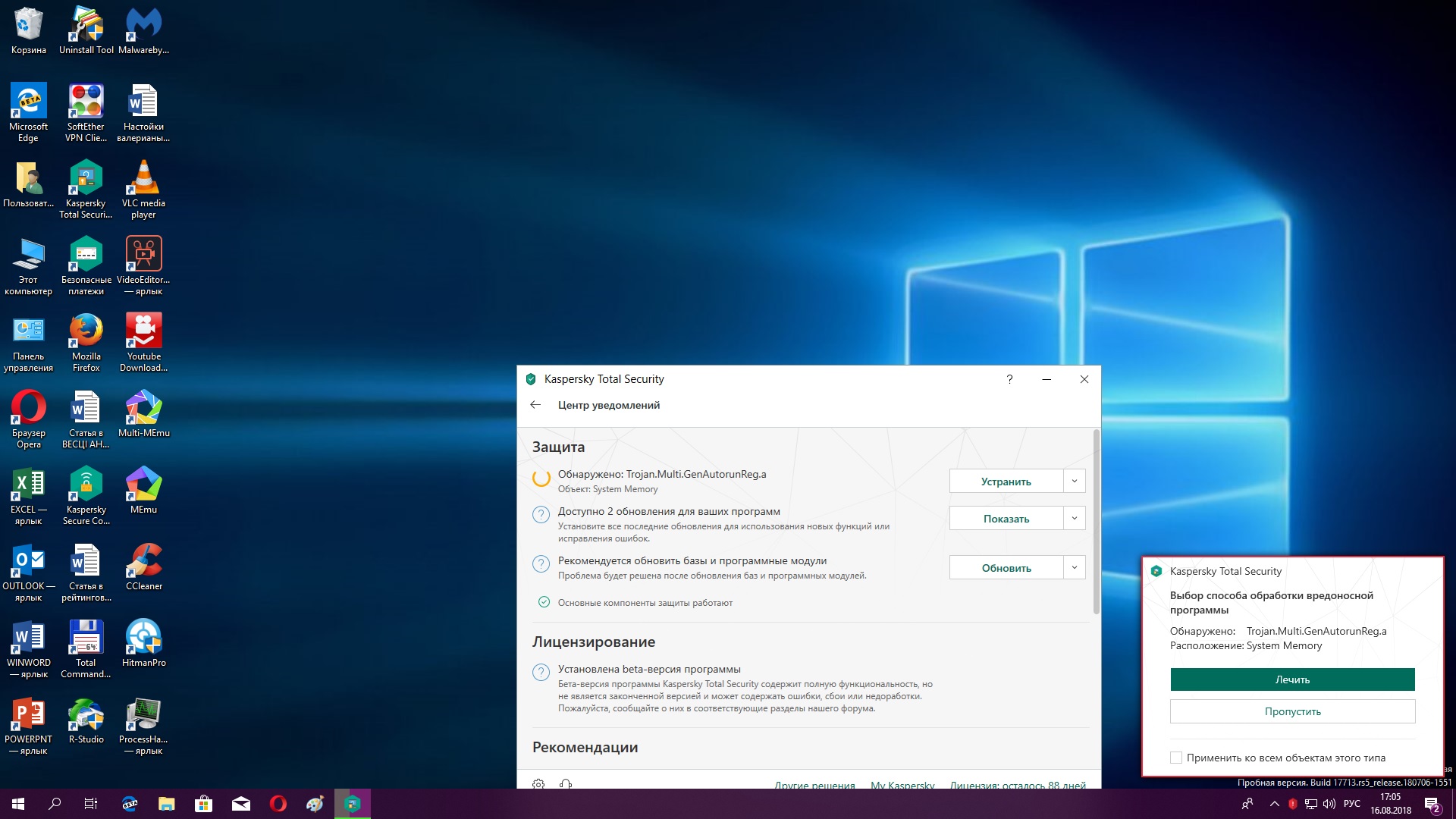Screen dimensions: 1456x819
Task: Open CCleaner desktop shortcut
Action: pos(143,563)
